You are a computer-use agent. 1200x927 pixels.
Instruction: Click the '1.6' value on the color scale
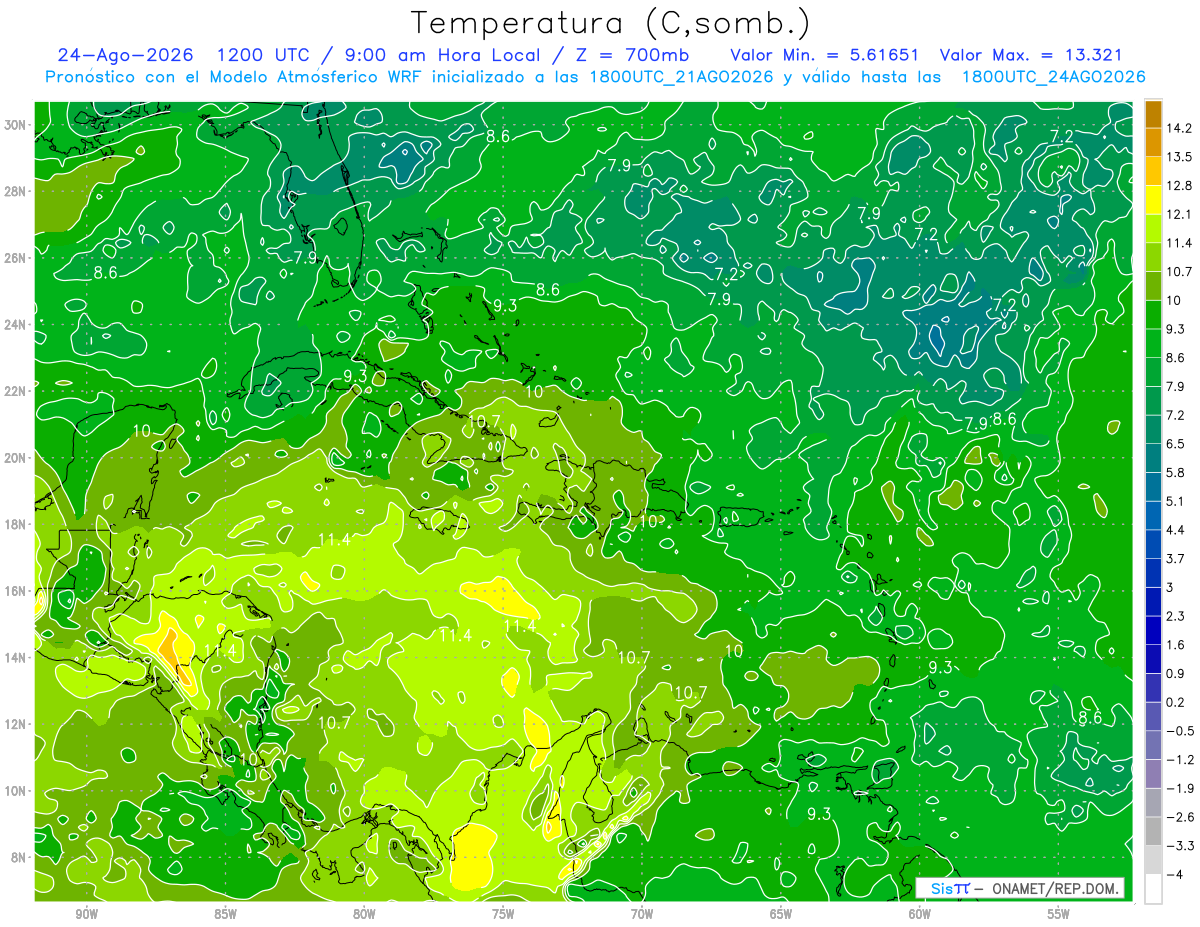(1176, 645)
